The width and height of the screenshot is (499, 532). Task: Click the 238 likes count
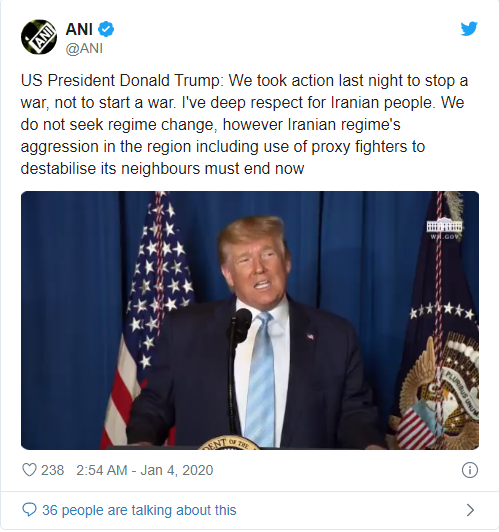point(53,471)
